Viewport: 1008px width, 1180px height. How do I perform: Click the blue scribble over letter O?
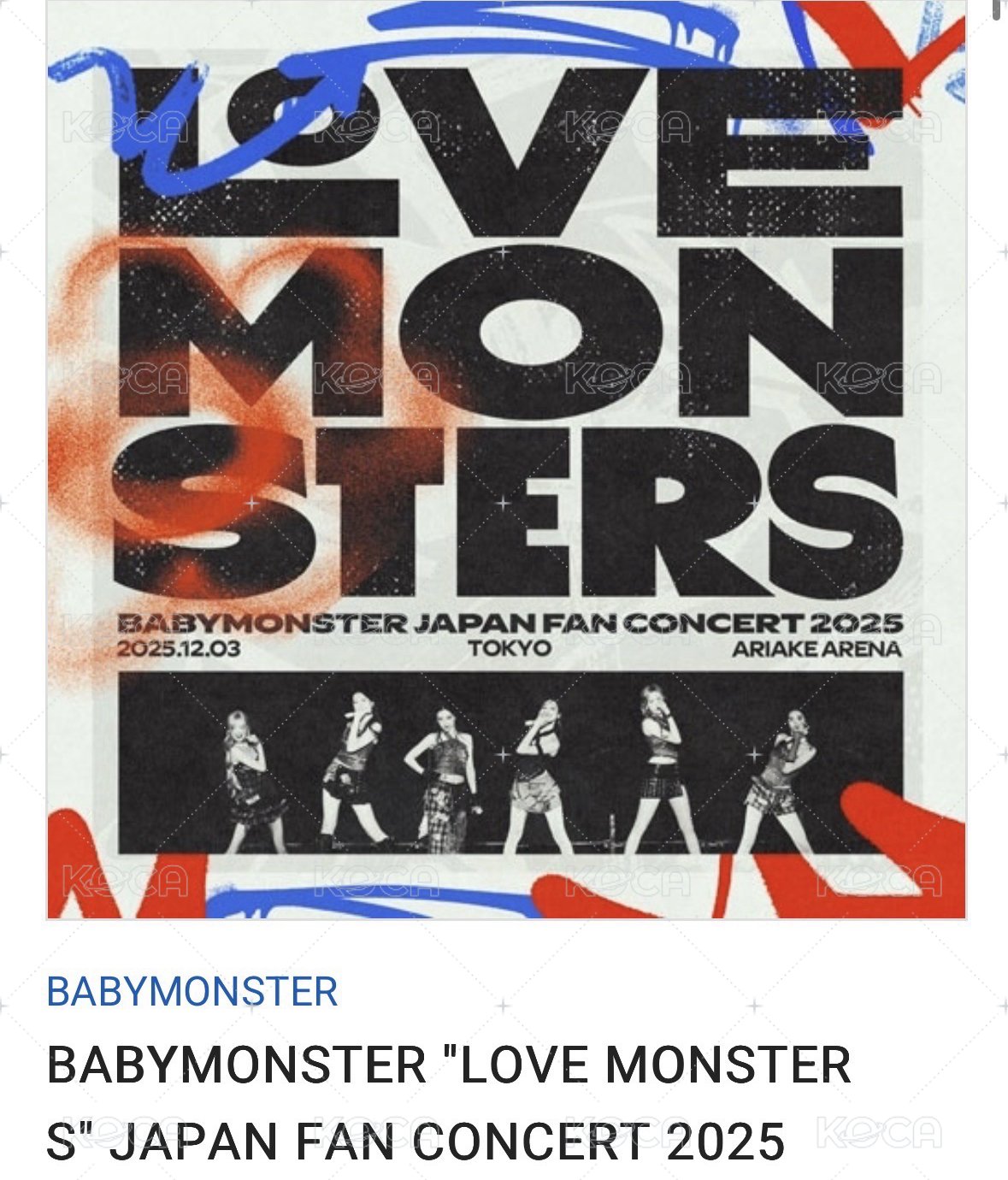click(256, 111)
